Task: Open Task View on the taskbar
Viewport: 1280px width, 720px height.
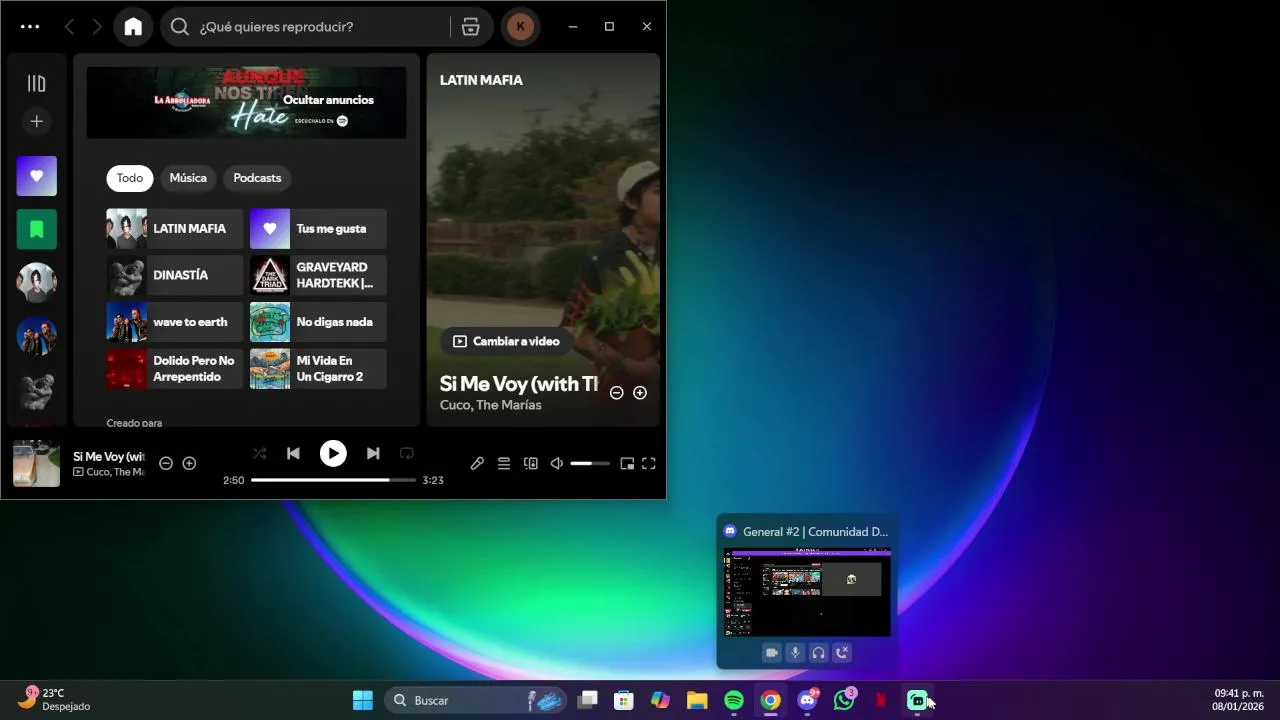Action: (588, 700)
